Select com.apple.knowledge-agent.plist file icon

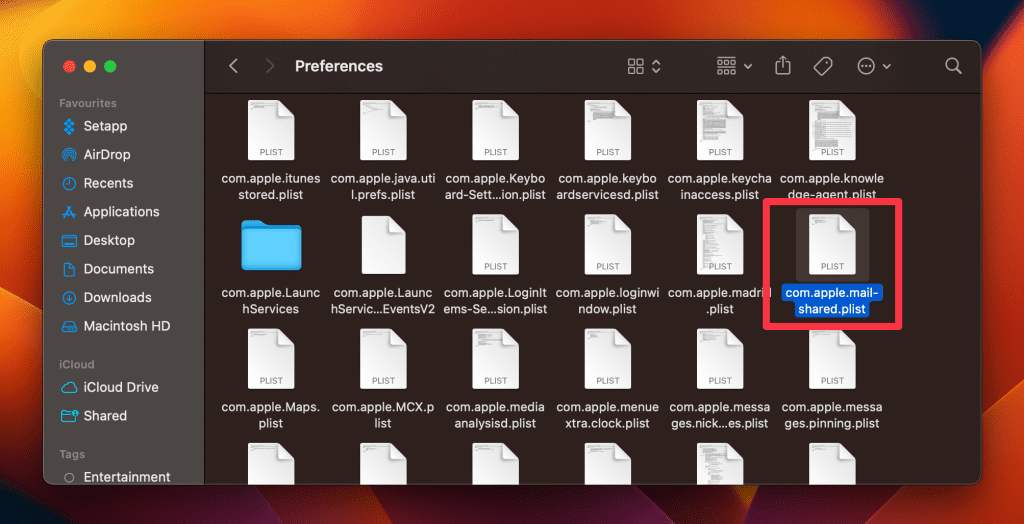coord(833,131)
